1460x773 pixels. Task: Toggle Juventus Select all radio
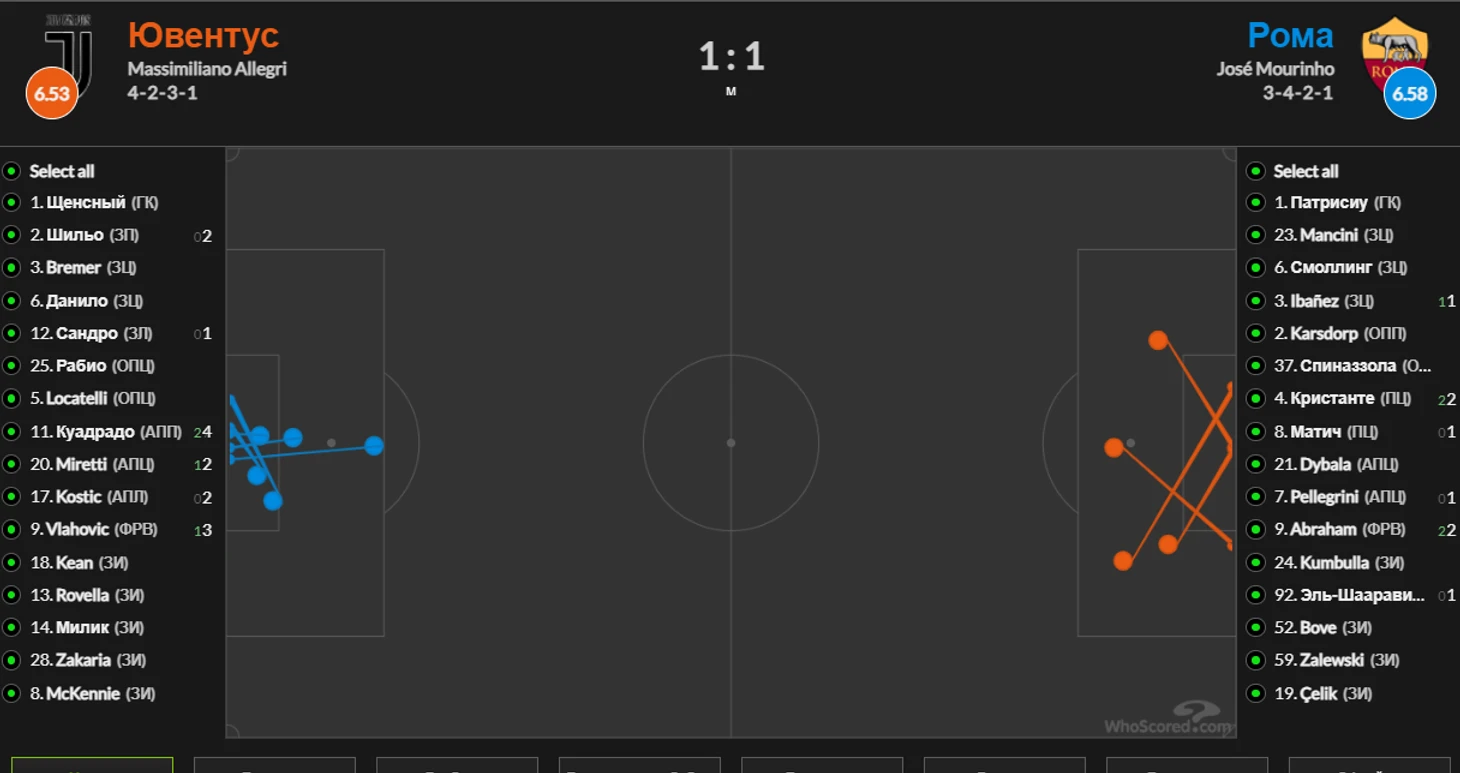12,170
